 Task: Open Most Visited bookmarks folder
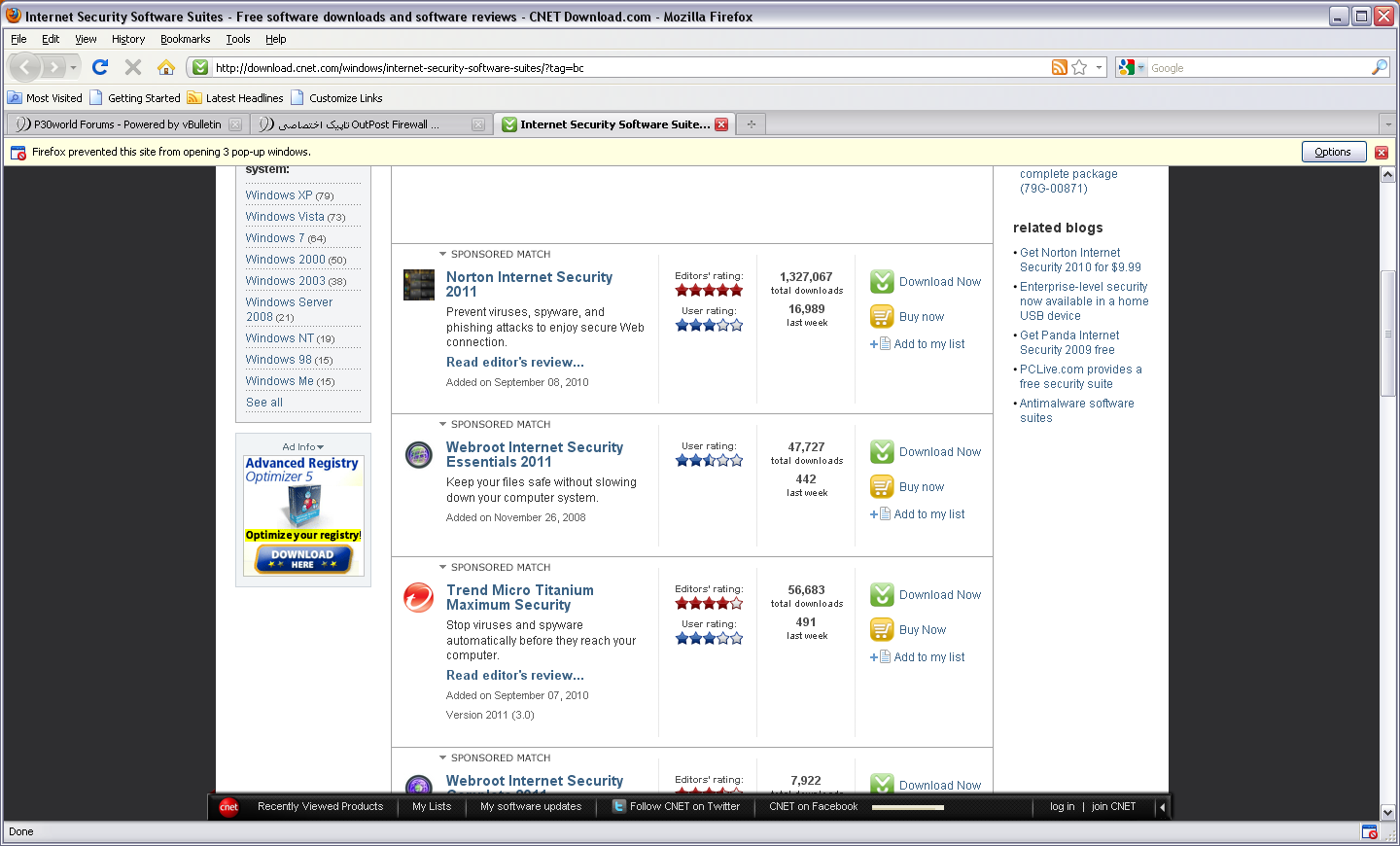[x=45, y=98]
